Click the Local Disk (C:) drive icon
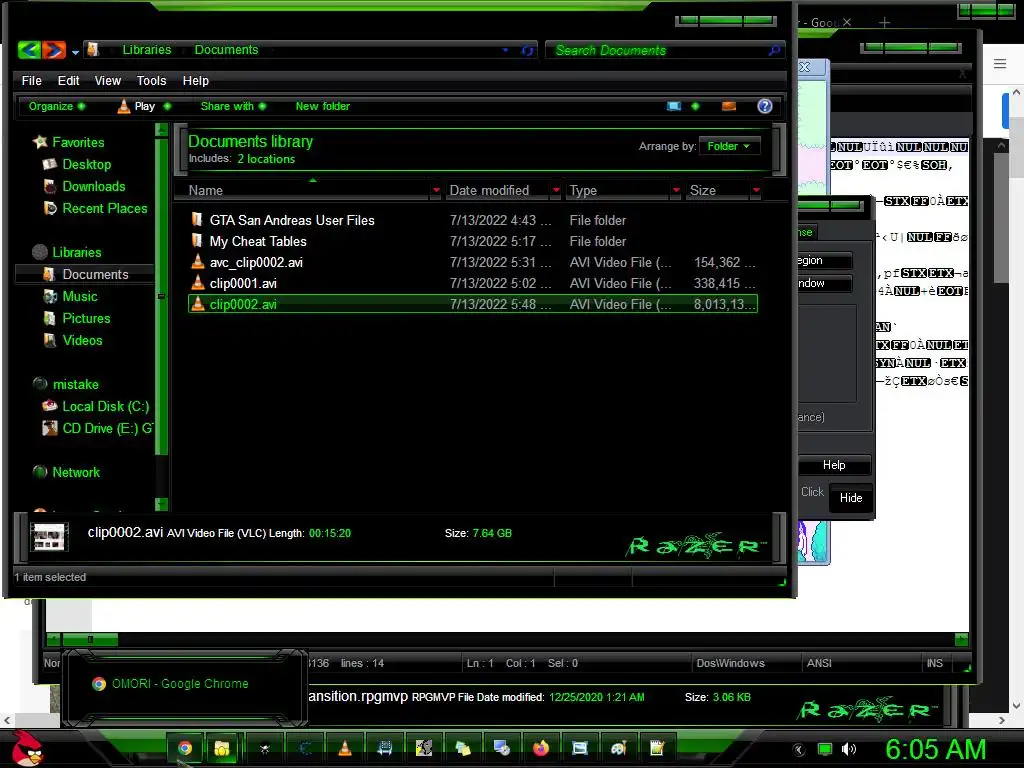The image size is (1024, 768). (50, 406)
